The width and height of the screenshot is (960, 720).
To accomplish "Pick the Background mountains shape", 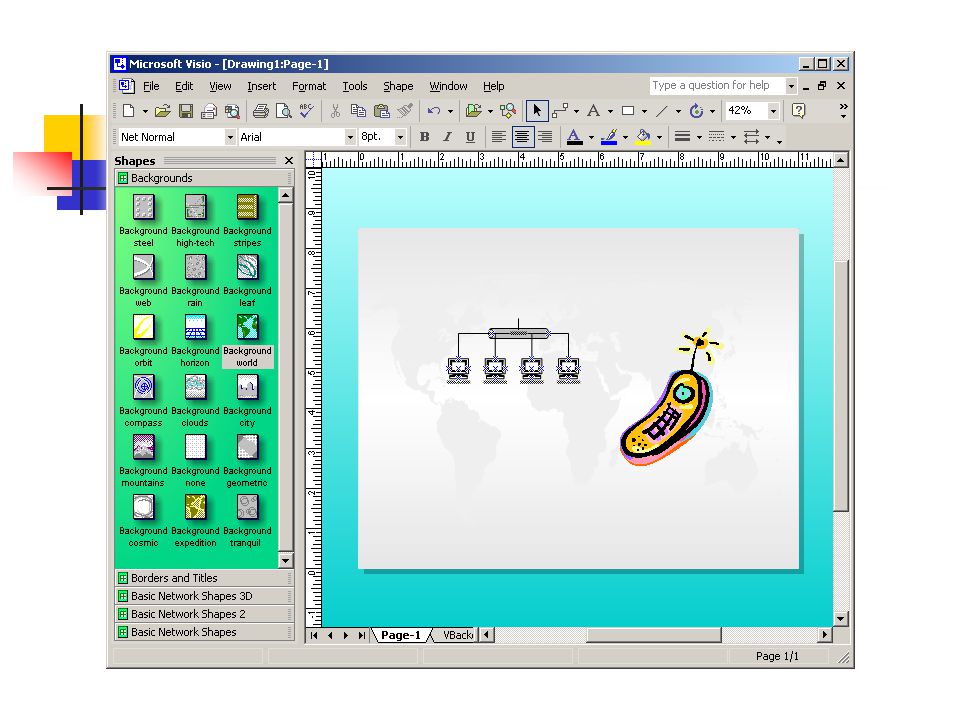I will click(143, 460).
